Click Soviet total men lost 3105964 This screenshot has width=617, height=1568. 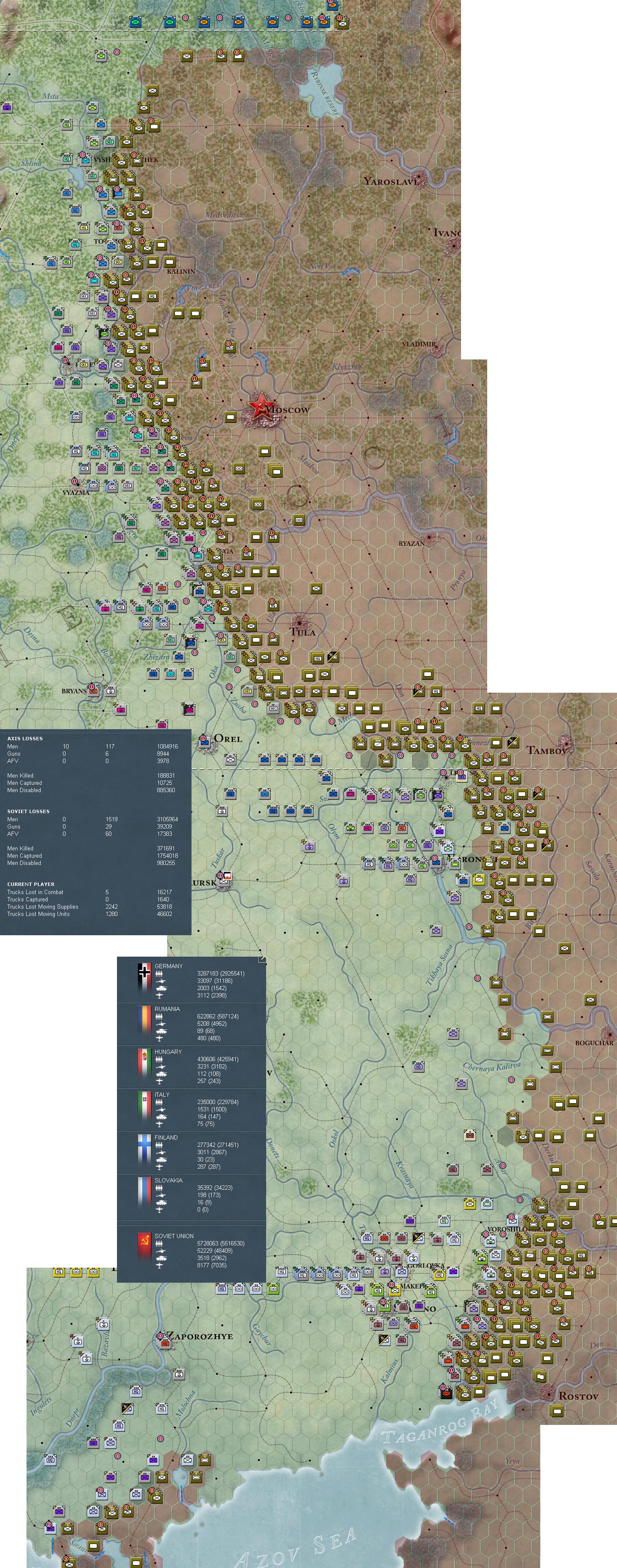pos(168,819)
